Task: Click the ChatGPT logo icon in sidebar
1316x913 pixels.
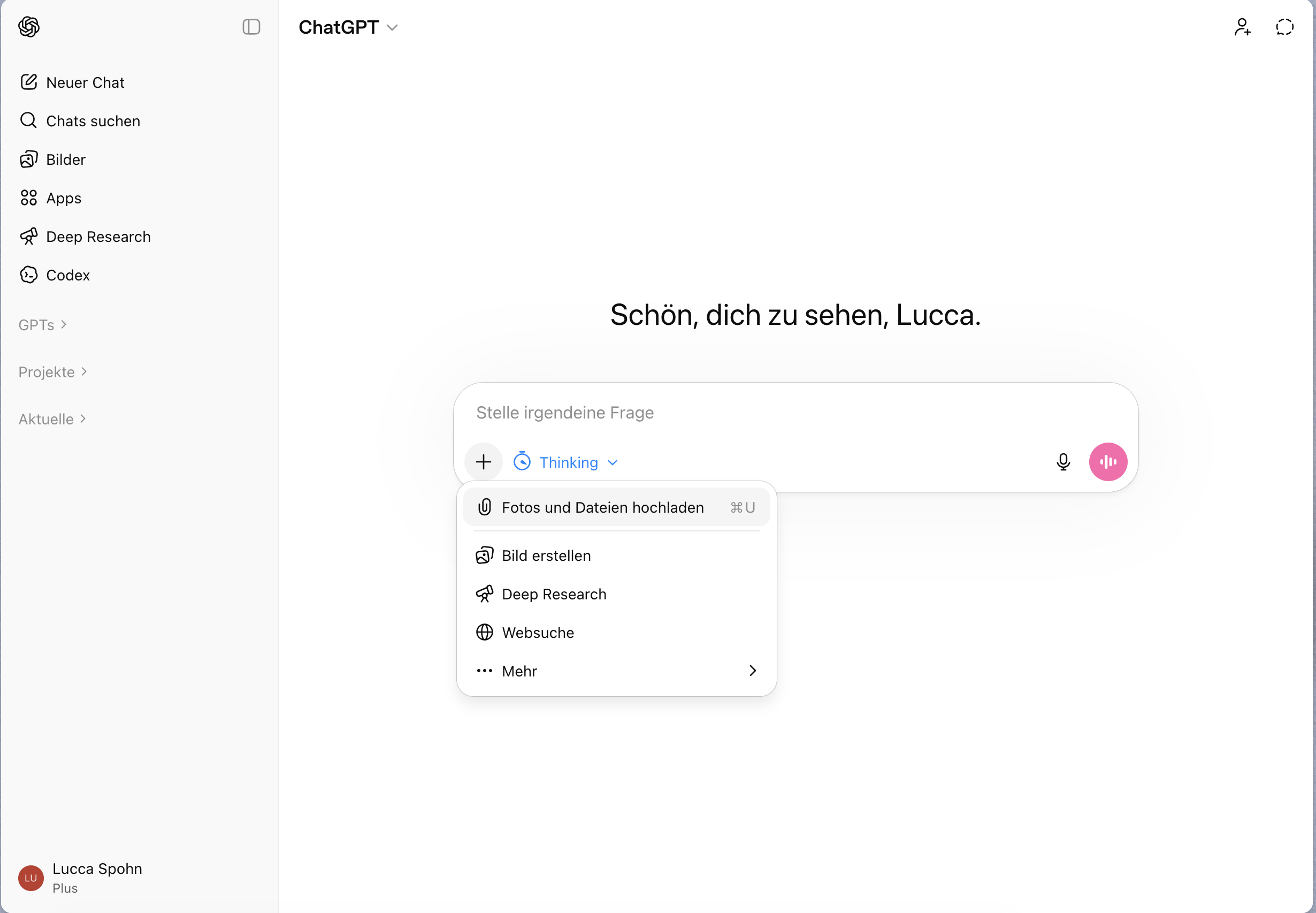Action: (28, 27)
